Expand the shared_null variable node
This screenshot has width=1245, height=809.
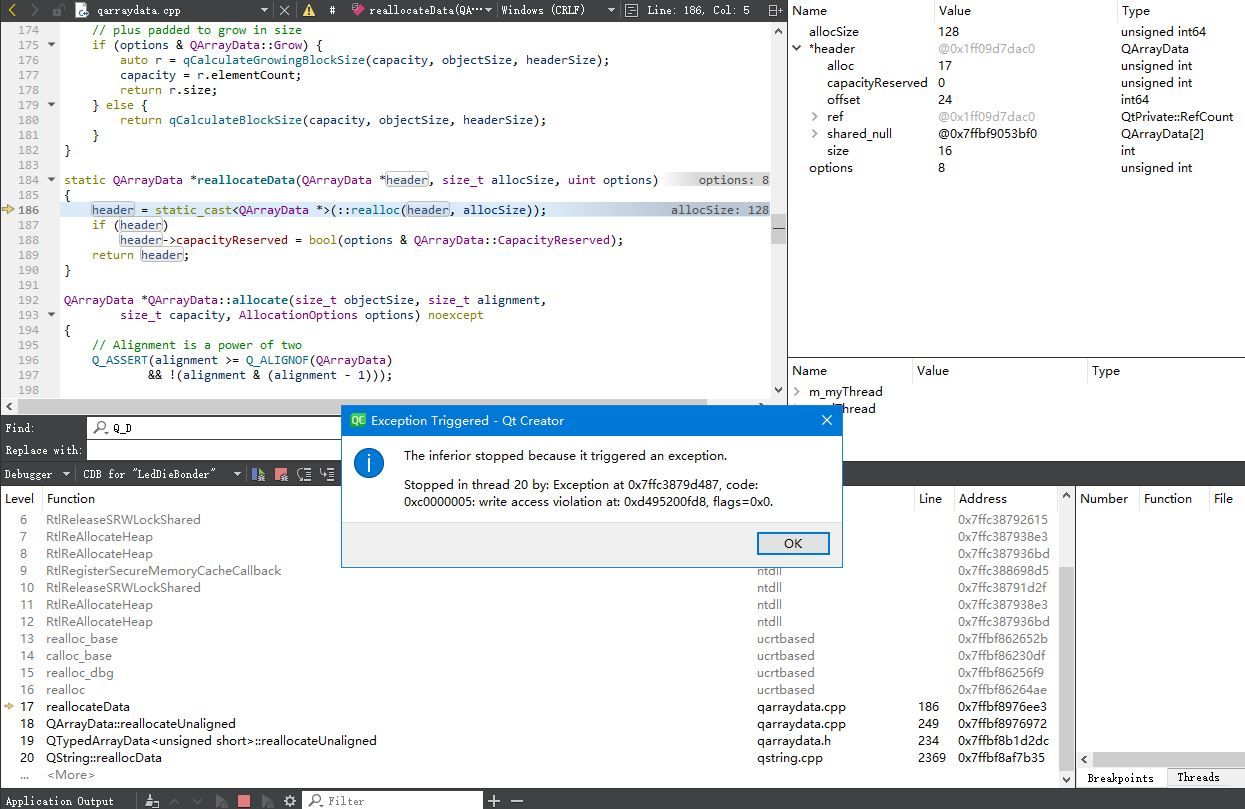(x=815, y=134)
